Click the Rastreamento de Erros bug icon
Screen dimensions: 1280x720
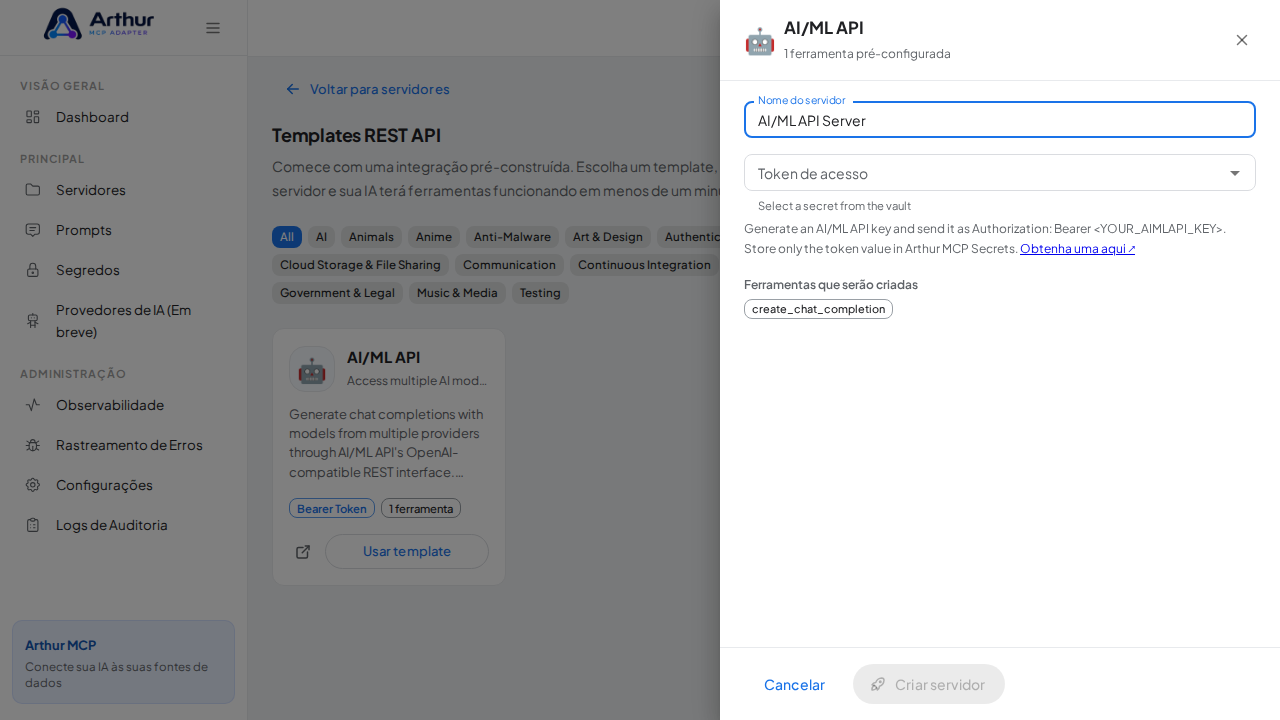33,445
